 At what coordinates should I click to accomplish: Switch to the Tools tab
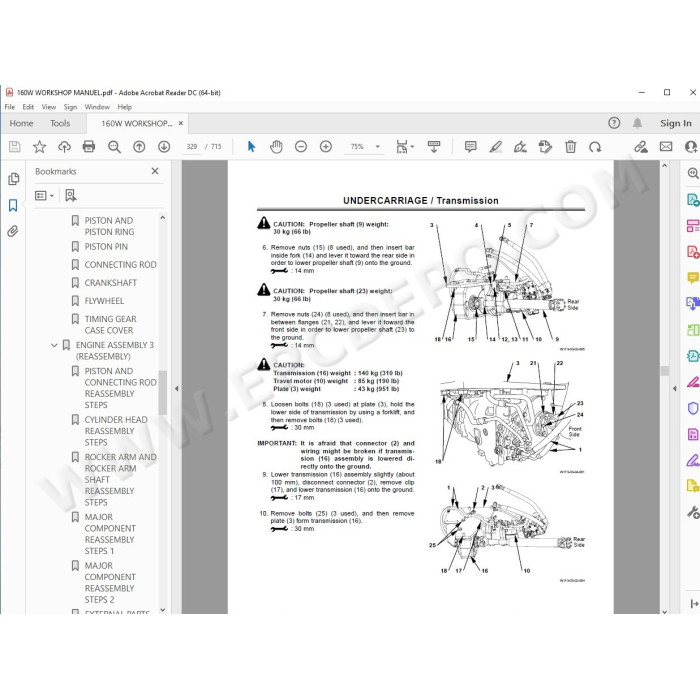60,123
